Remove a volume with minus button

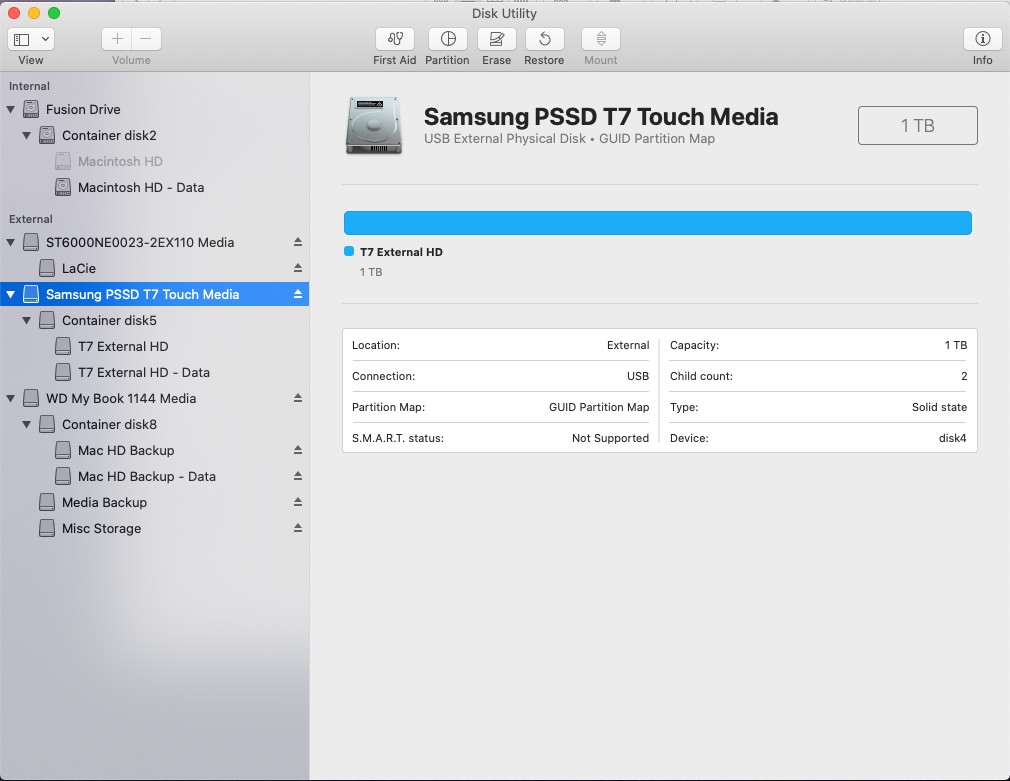pos(146,39)
